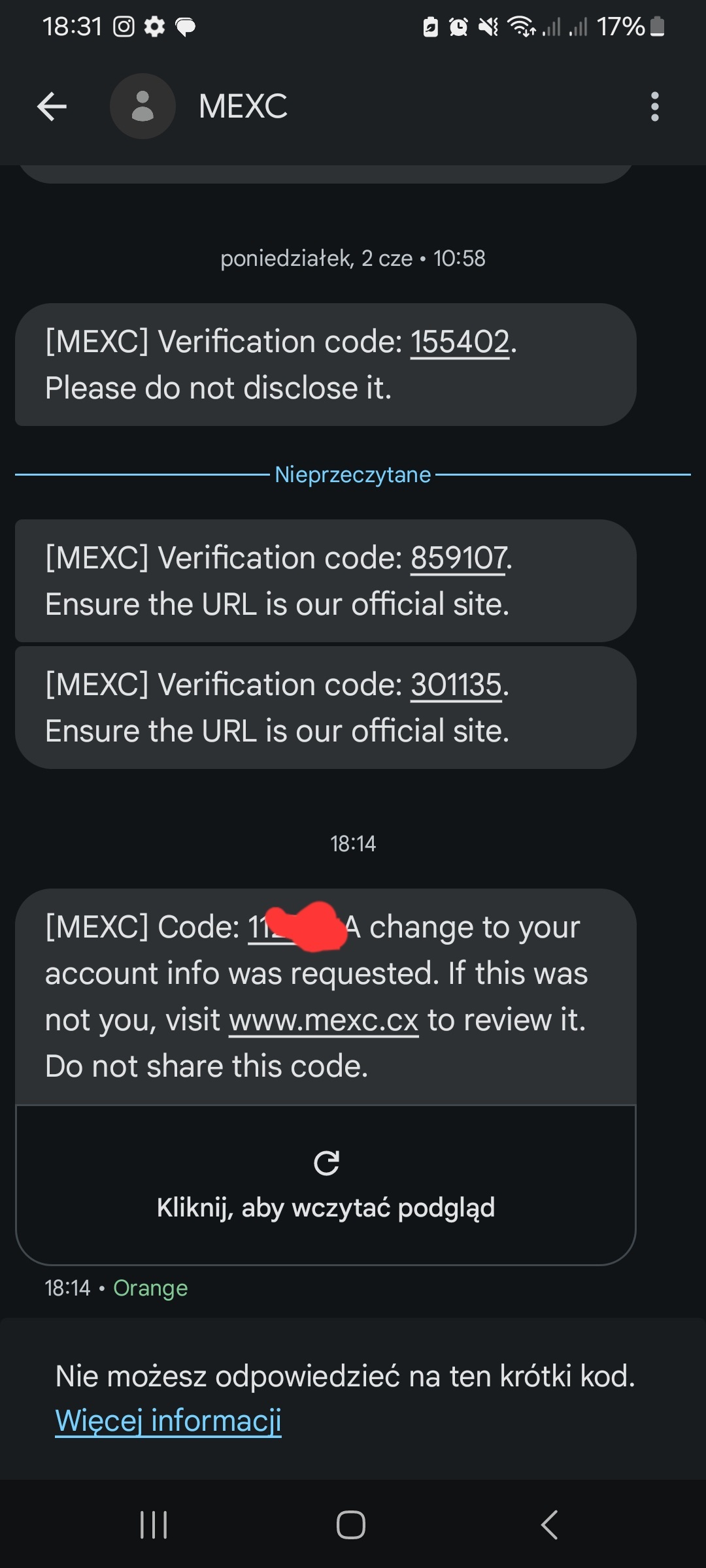Tap the Instagram notification icon in status bar

click(124, 27)
